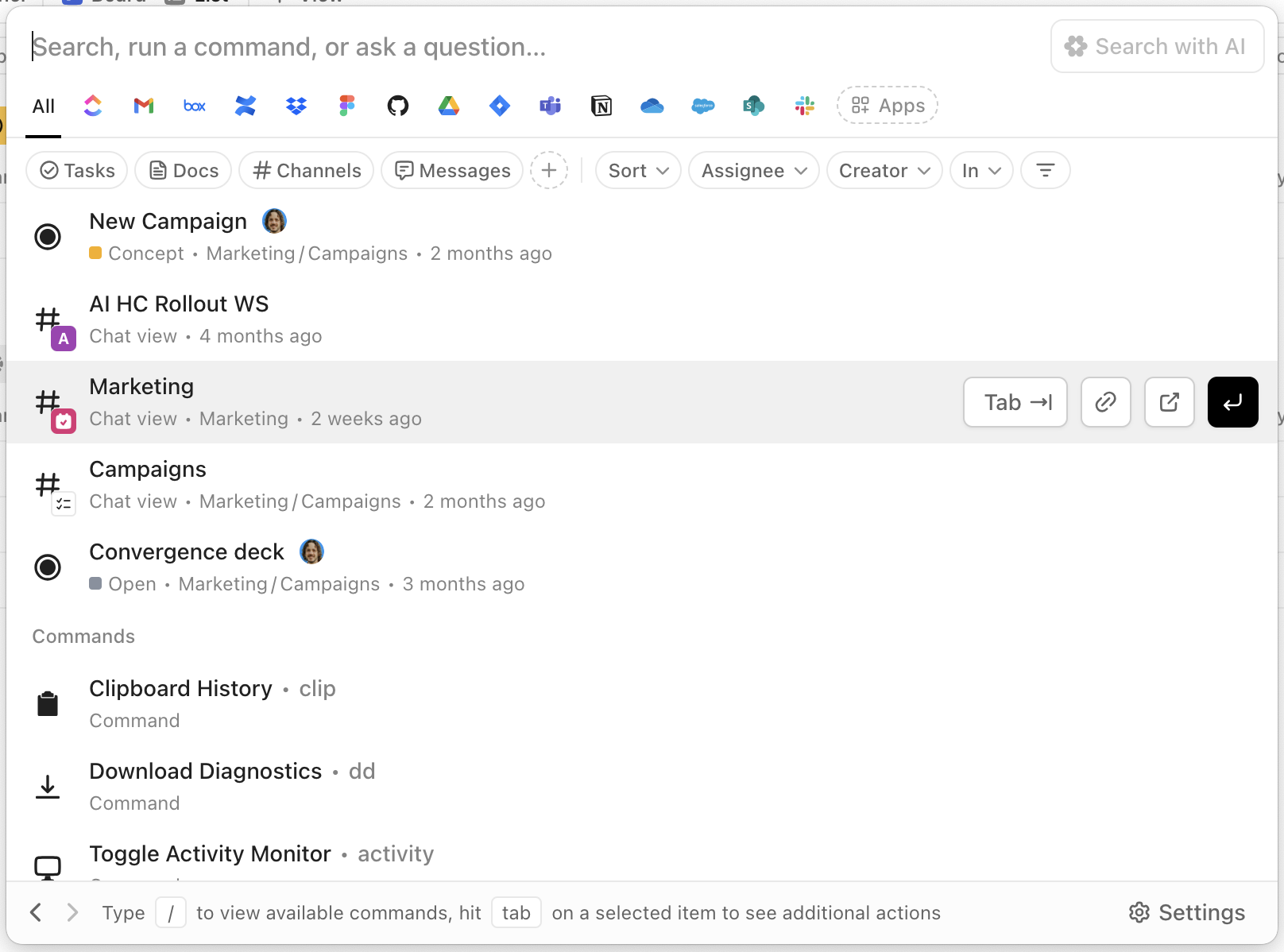Image resolution: width=1284 pixels, height=952 pixels.
Task: Click the orange Concept status swatch
Action: pyautogui.click(x=96, y=253)
